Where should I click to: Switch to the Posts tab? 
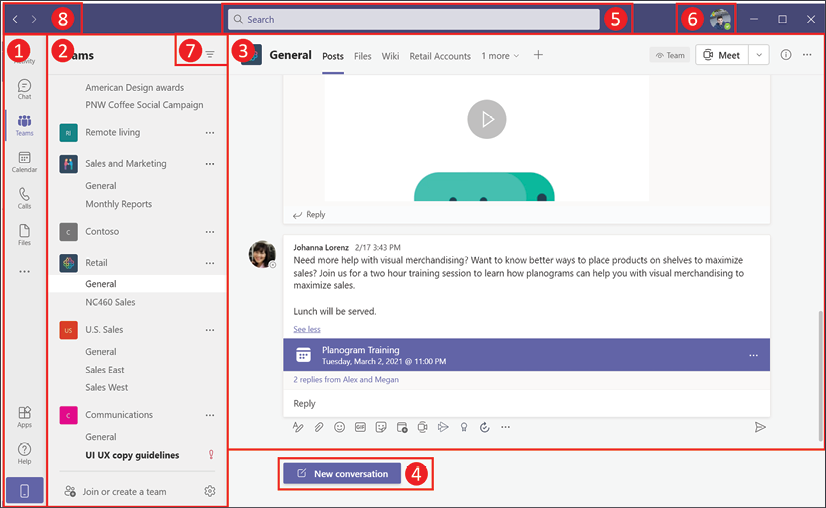tap(333, 56)
